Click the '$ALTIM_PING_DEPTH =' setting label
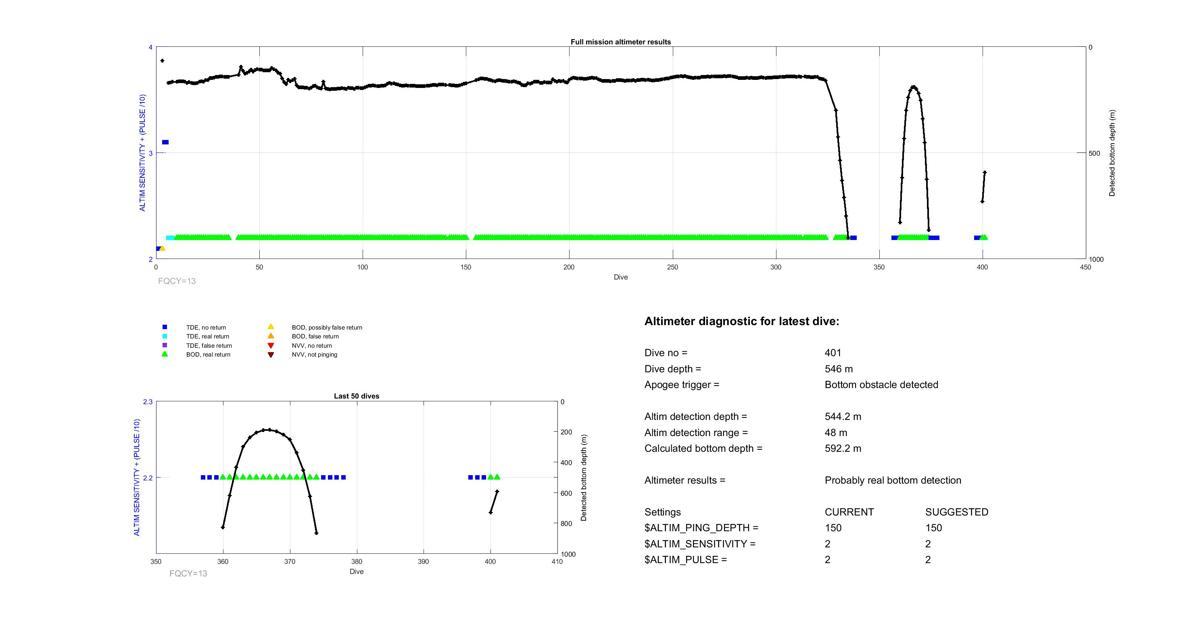 pos(701,528)
